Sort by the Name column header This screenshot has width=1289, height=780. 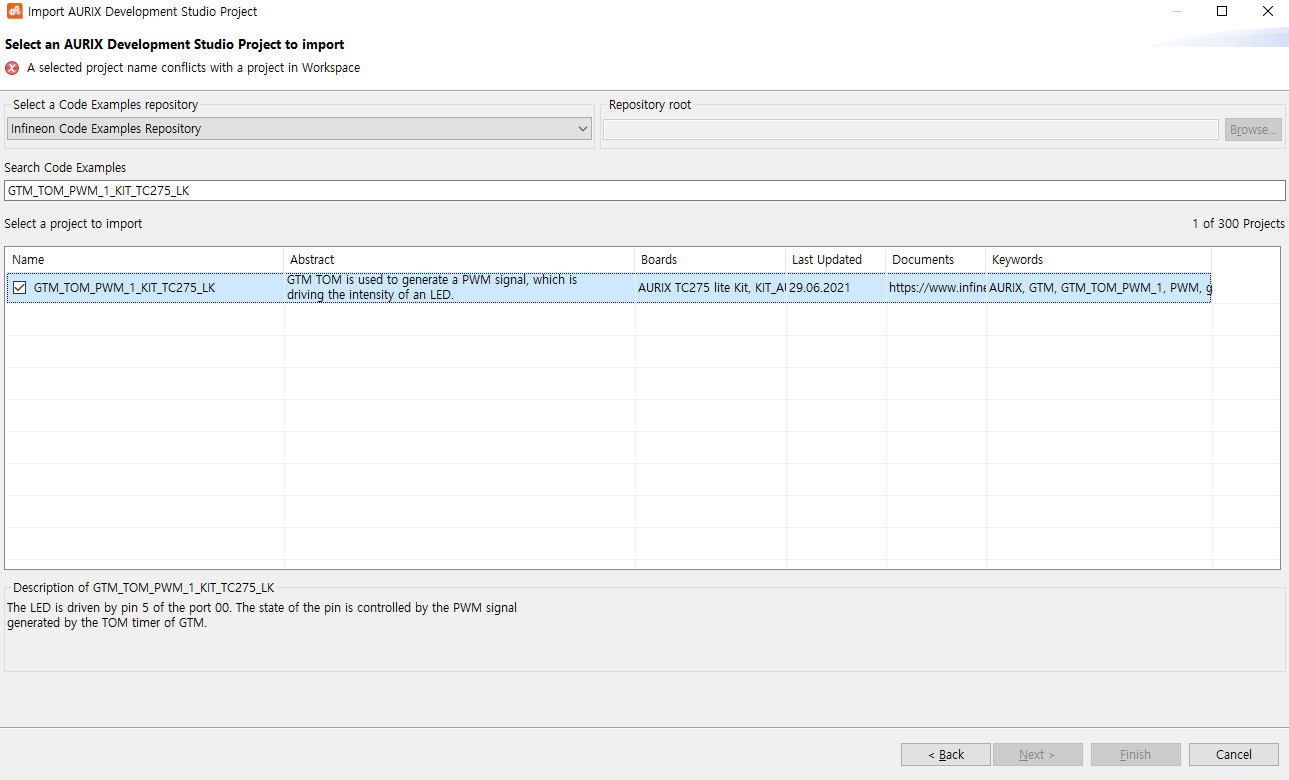point(145,260)
